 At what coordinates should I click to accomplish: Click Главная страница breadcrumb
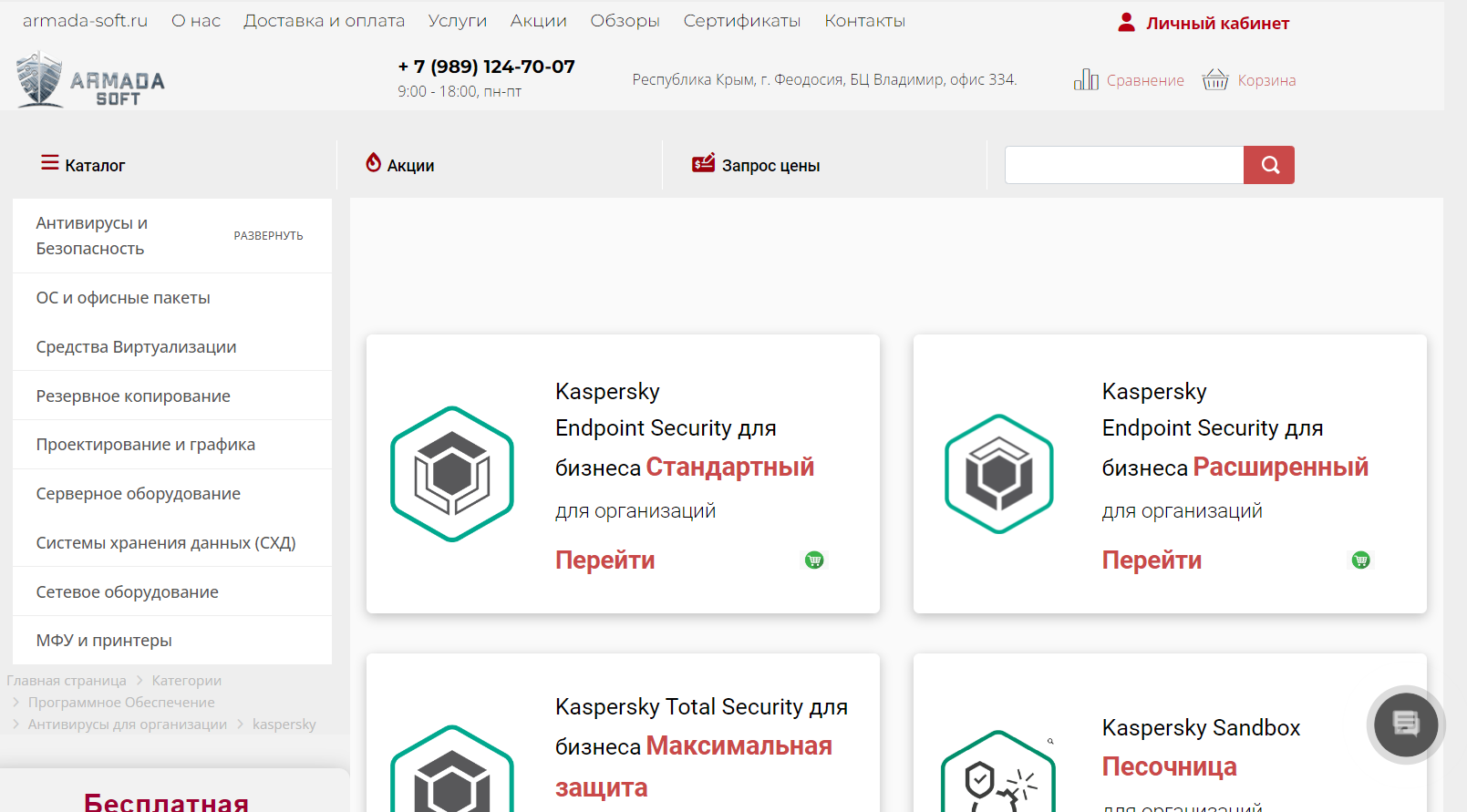67,681
